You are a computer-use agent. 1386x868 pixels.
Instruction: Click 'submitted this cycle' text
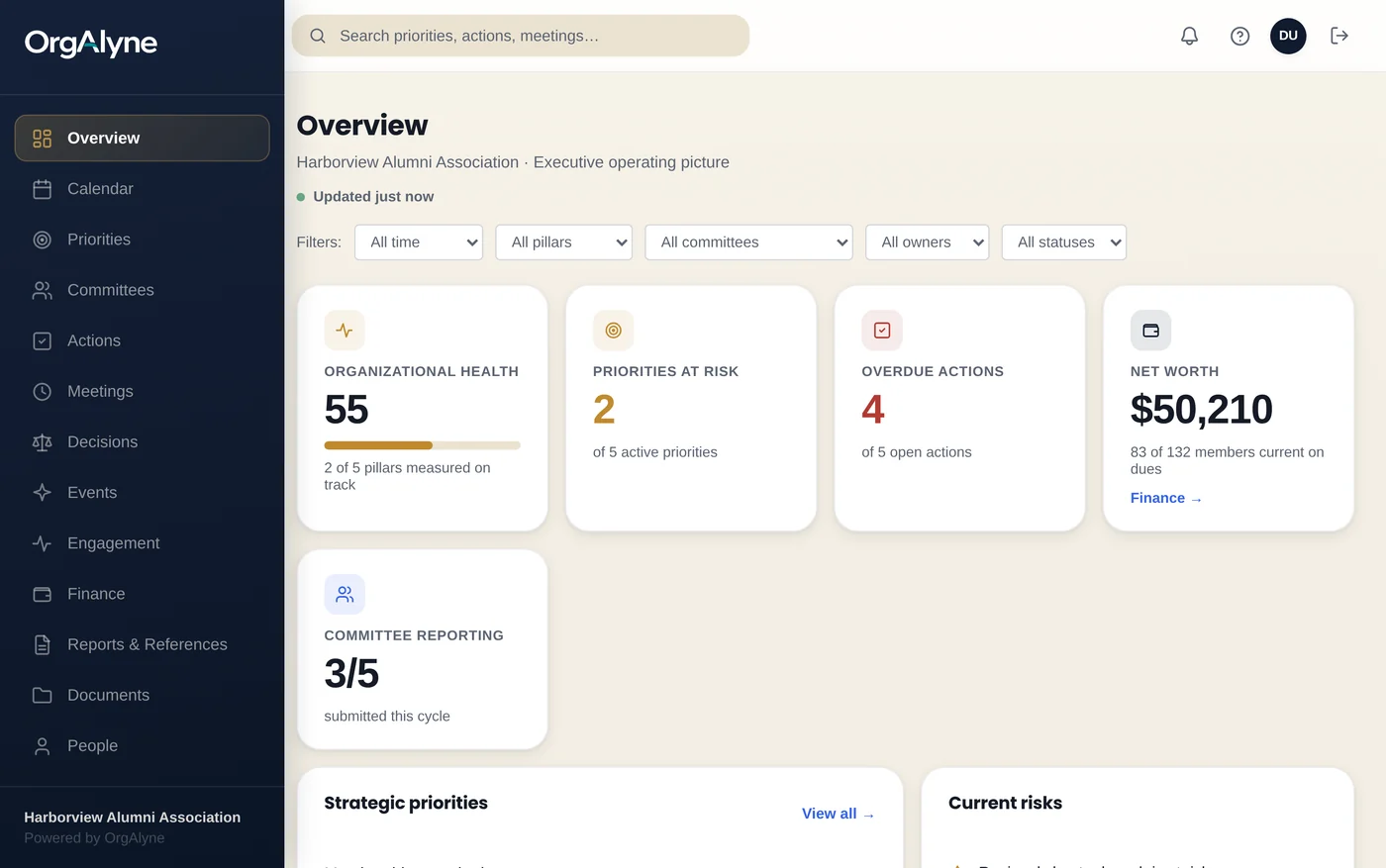point(387,717)
